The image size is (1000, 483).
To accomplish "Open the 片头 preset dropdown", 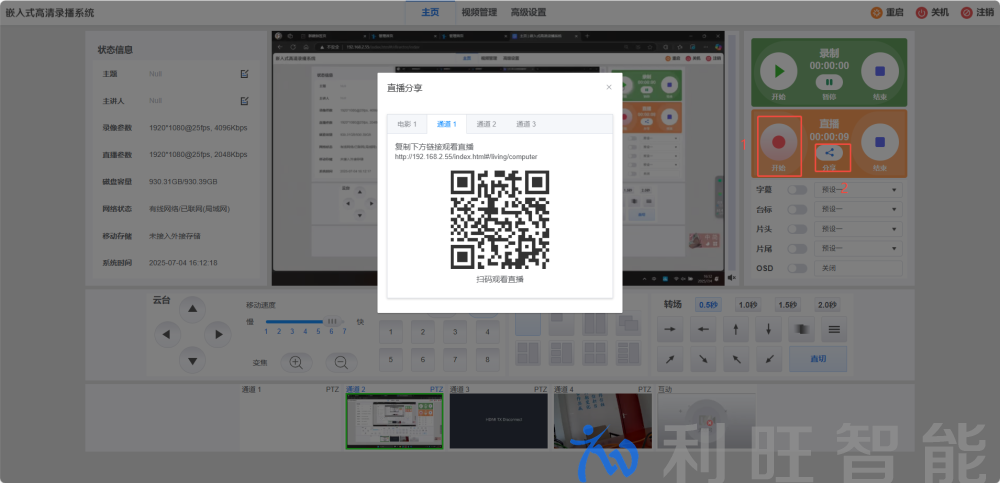I will click(858, 229).
